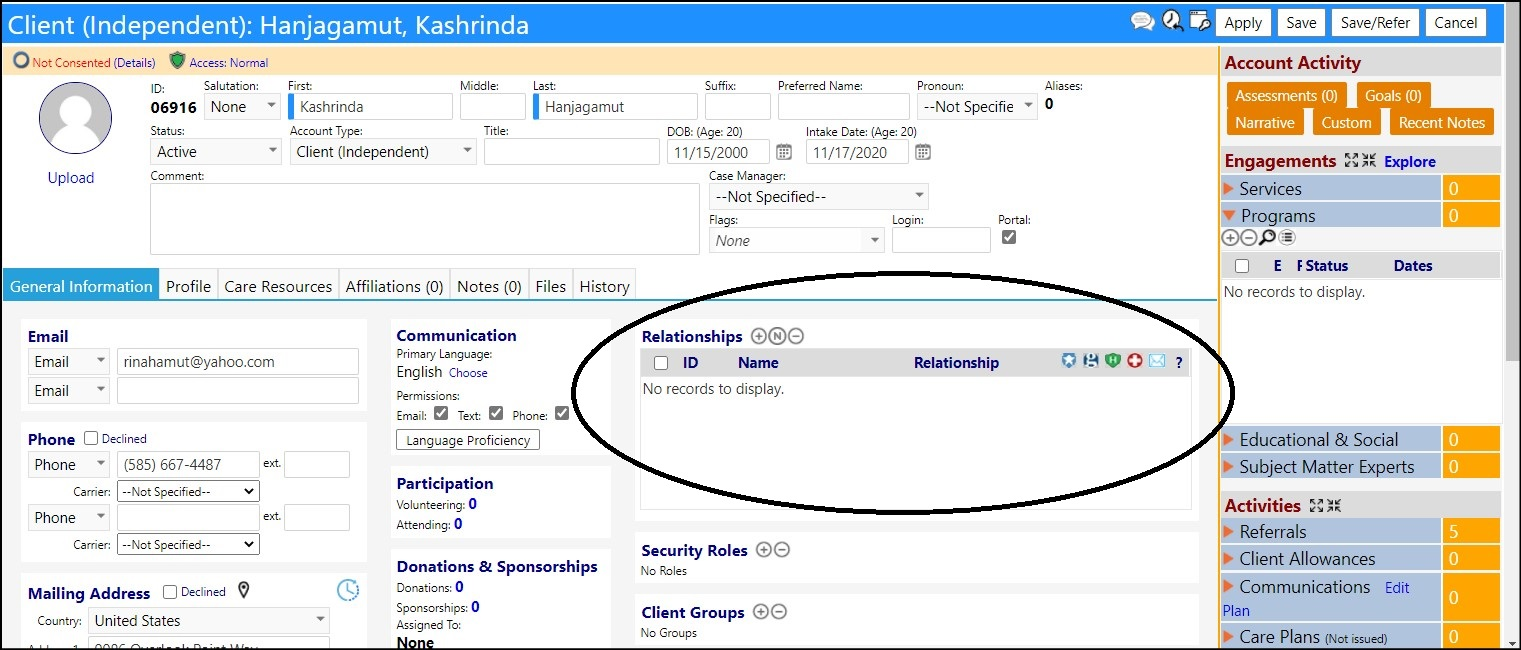Open the clock history icon in header
The image size is (1521, 650).
(x=1172, y=21)
